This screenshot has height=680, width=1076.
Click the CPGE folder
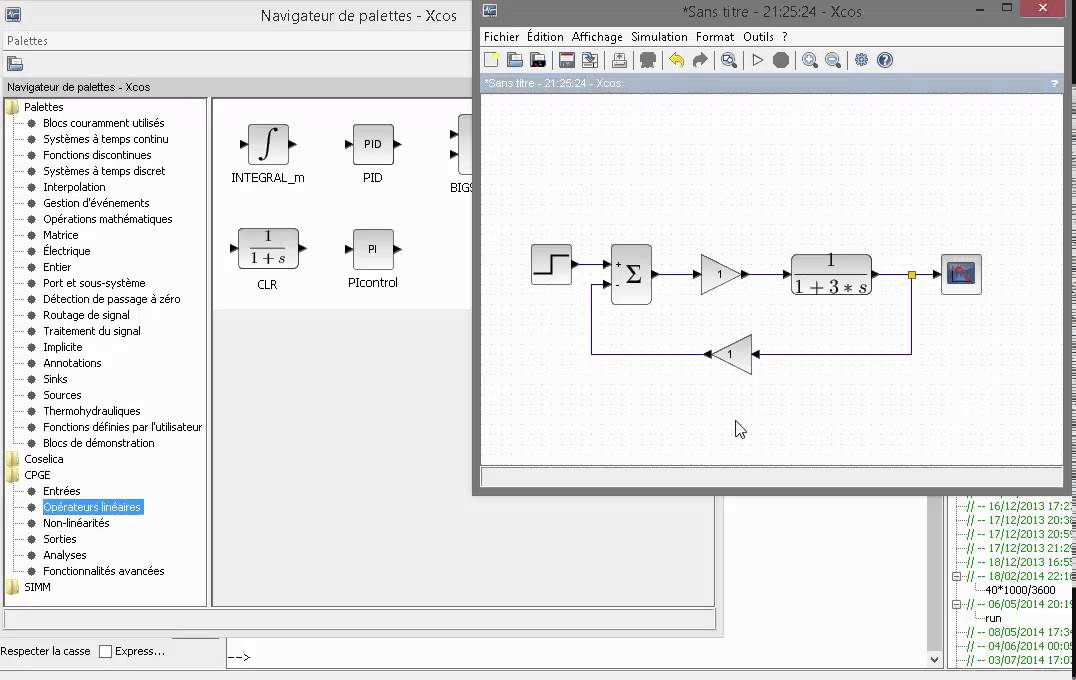pos(37,475)
